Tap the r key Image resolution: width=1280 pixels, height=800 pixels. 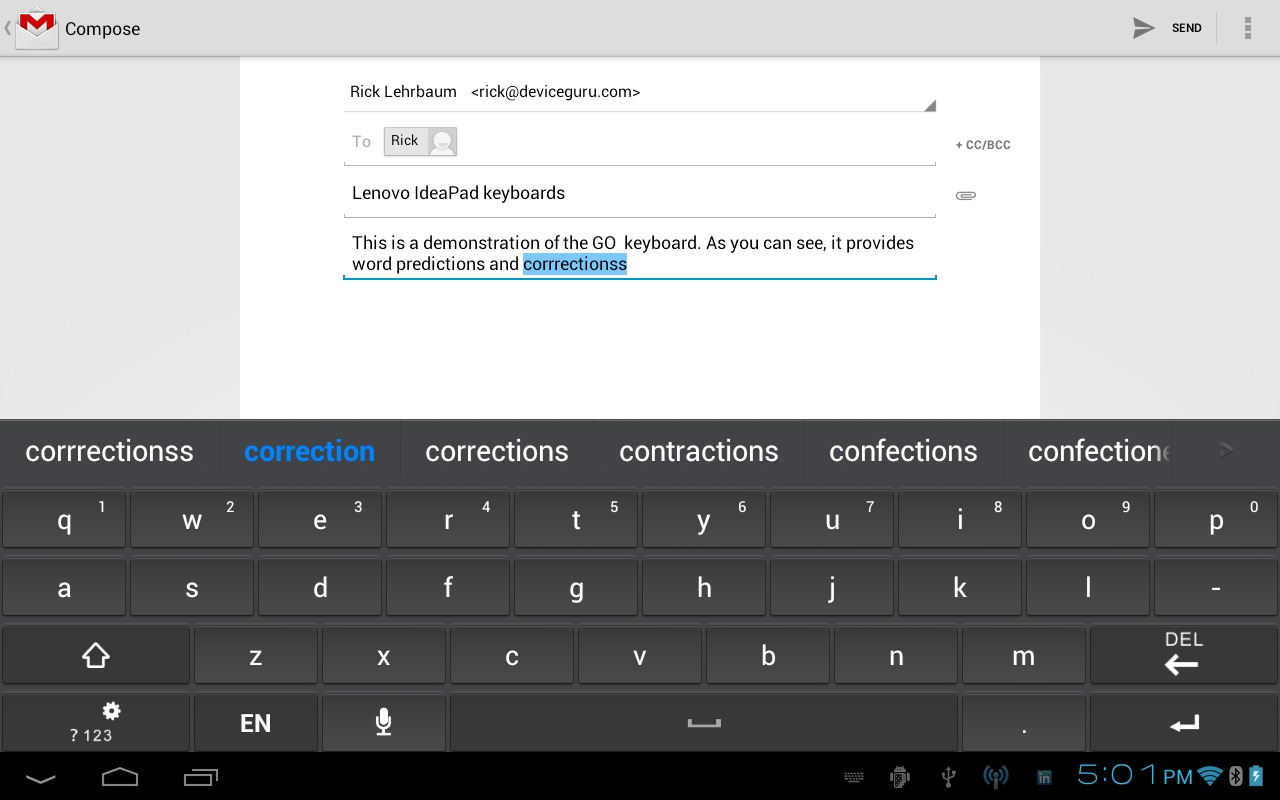tap(448, 518)
